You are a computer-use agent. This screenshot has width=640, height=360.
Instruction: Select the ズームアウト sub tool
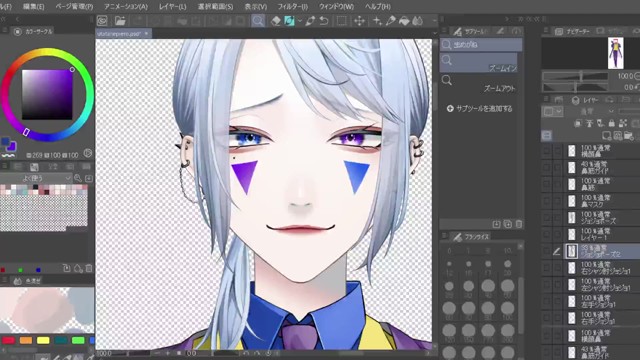[478, 84]
